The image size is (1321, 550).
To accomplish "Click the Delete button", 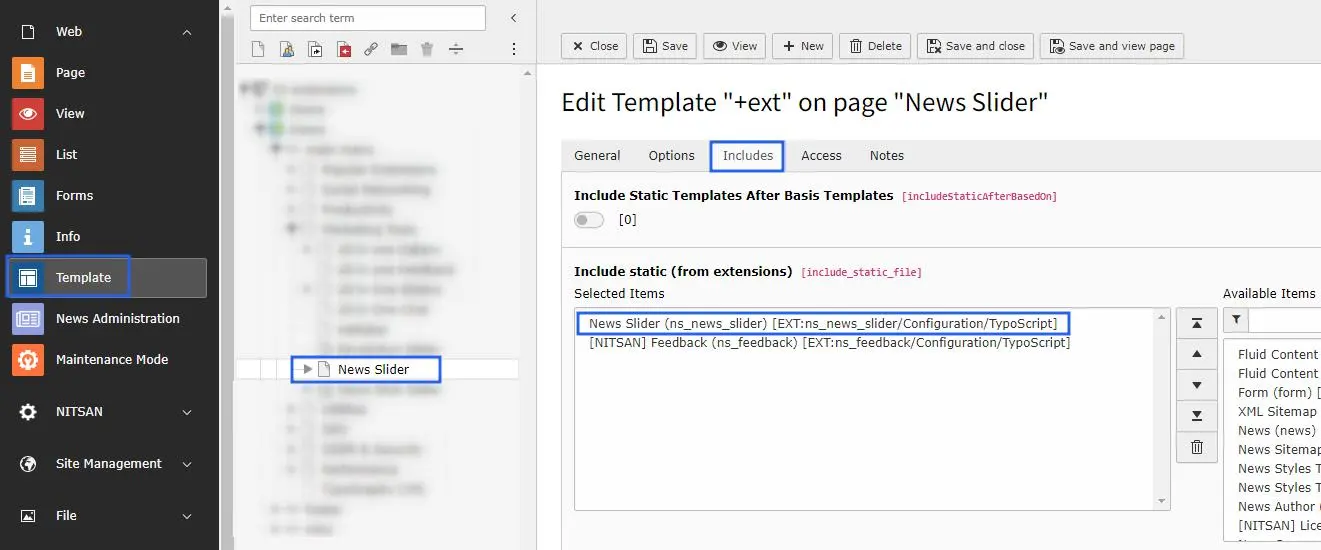I will click(x=875, y=46).
